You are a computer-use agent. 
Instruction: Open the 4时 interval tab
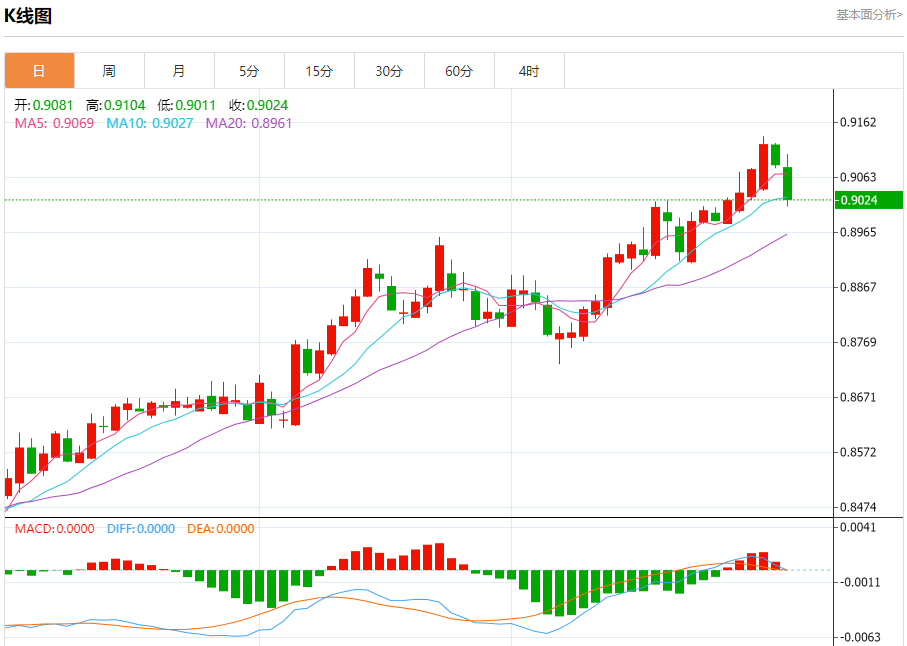[x=529, y=71]
